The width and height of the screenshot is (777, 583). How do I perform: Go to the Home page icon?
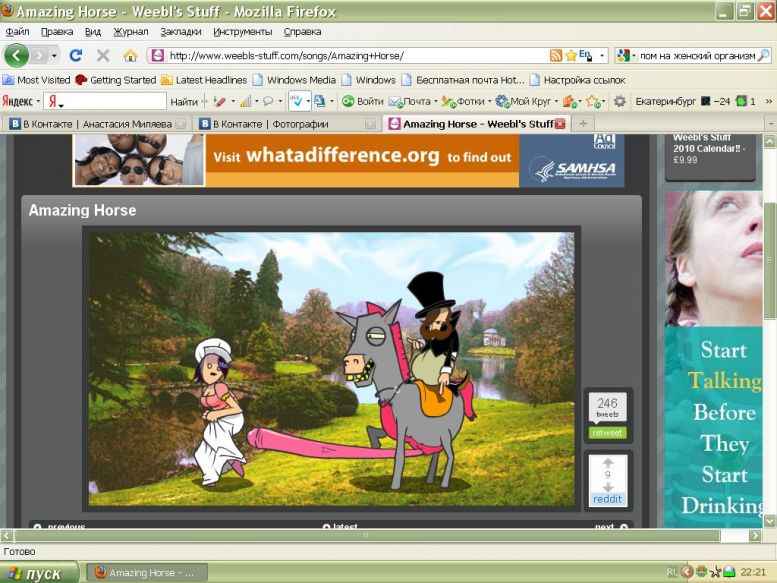(x=130, y=55)
